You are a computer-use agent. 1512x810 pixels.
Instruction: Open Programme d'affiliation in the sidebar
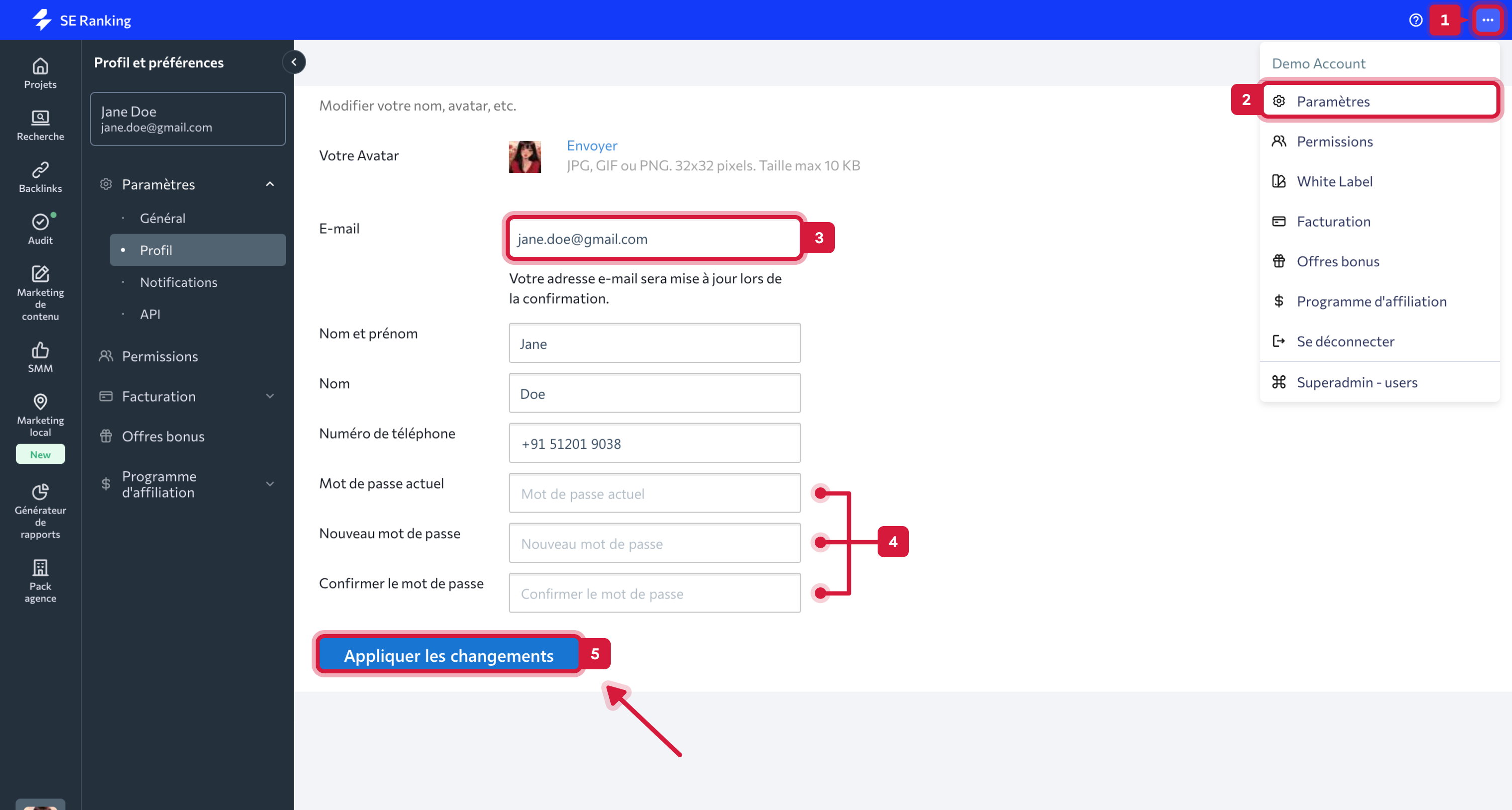point(159,484)
